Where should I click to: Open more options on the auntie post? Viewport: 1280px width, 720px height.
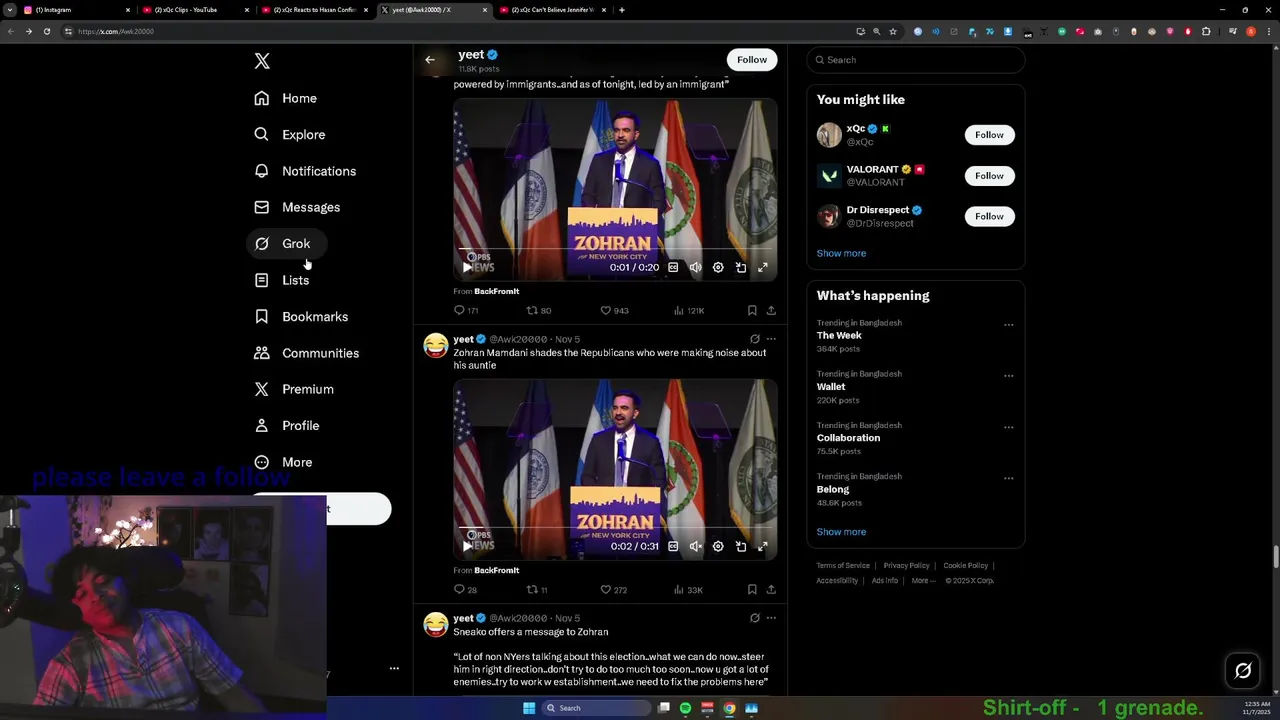pyautogui.click(x=771, y=339)
